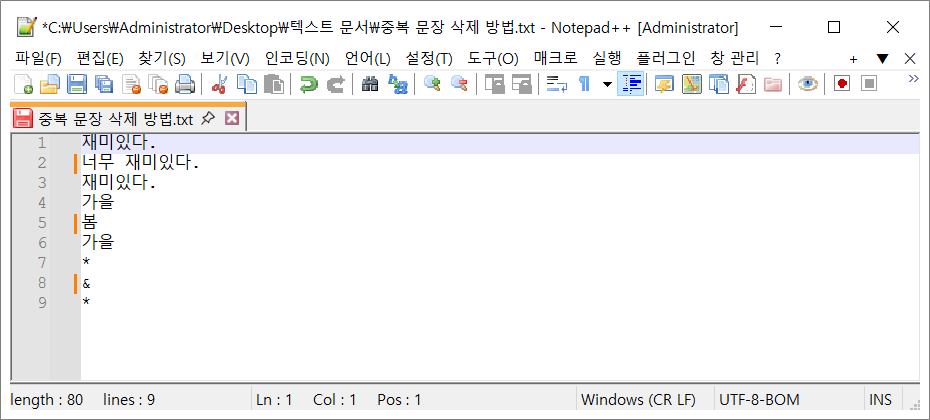Click the length : 80 status entry
930x420 pixels.
point(47,400)
